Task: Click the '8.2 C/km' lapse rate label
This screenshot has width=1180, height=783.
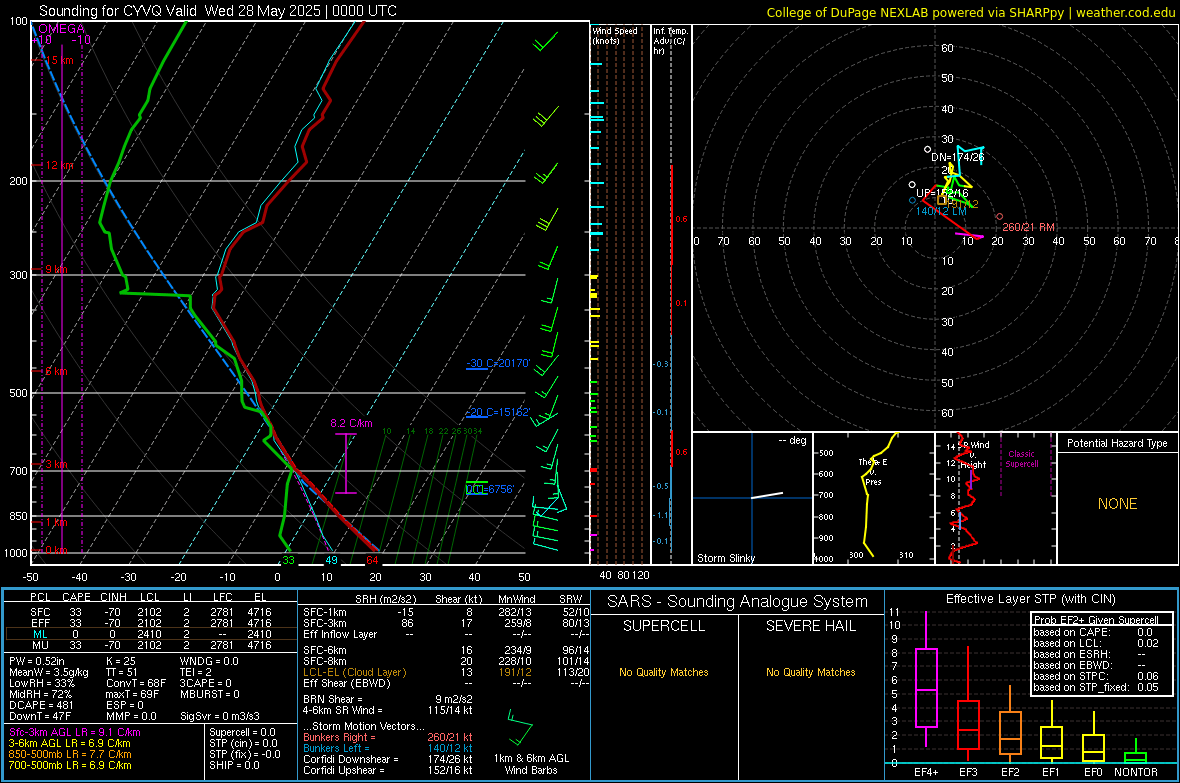Action: [351, 423]
